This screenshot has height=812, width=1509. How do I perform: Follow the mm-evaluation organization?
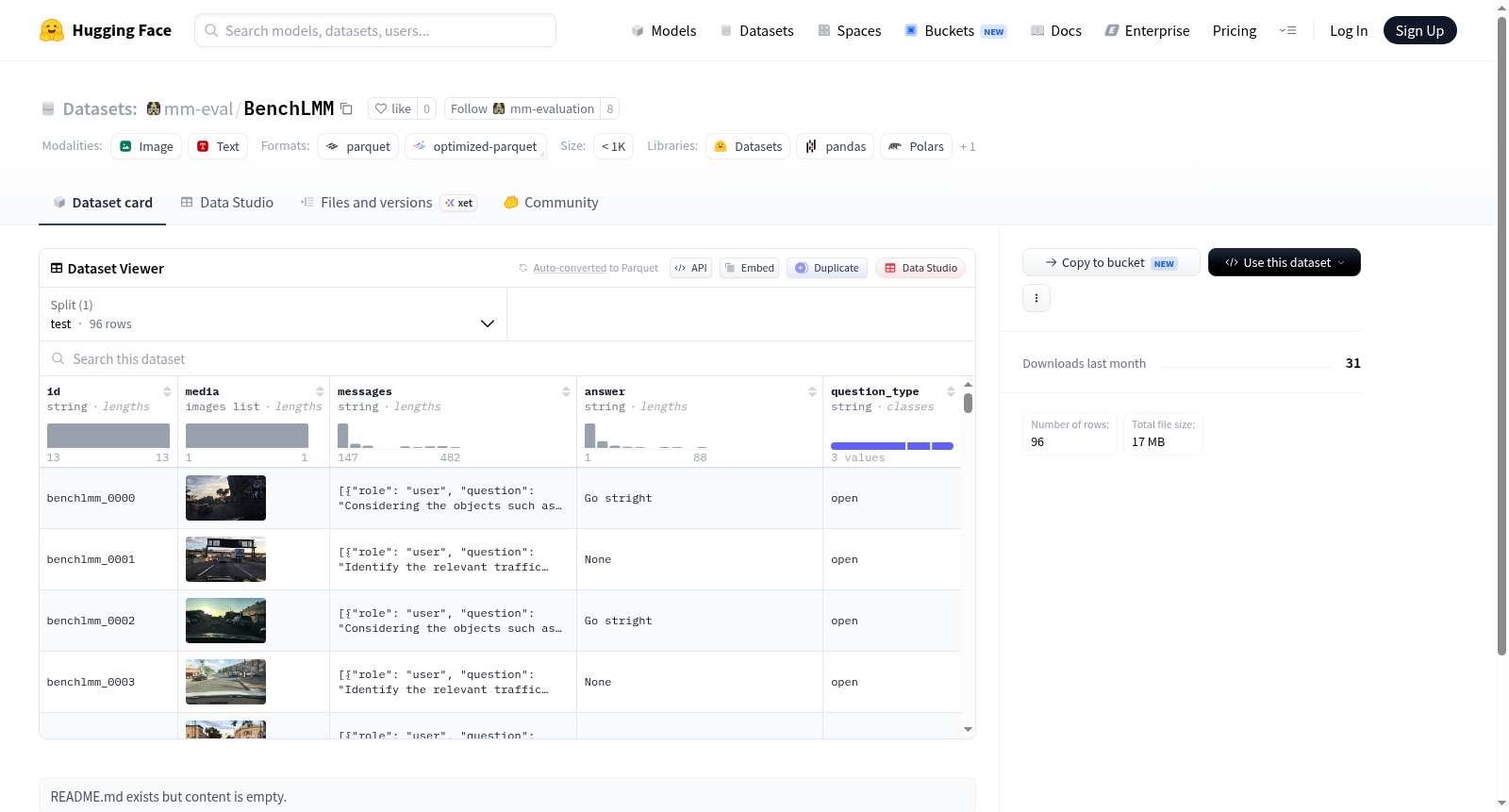[x=522, y=108]
